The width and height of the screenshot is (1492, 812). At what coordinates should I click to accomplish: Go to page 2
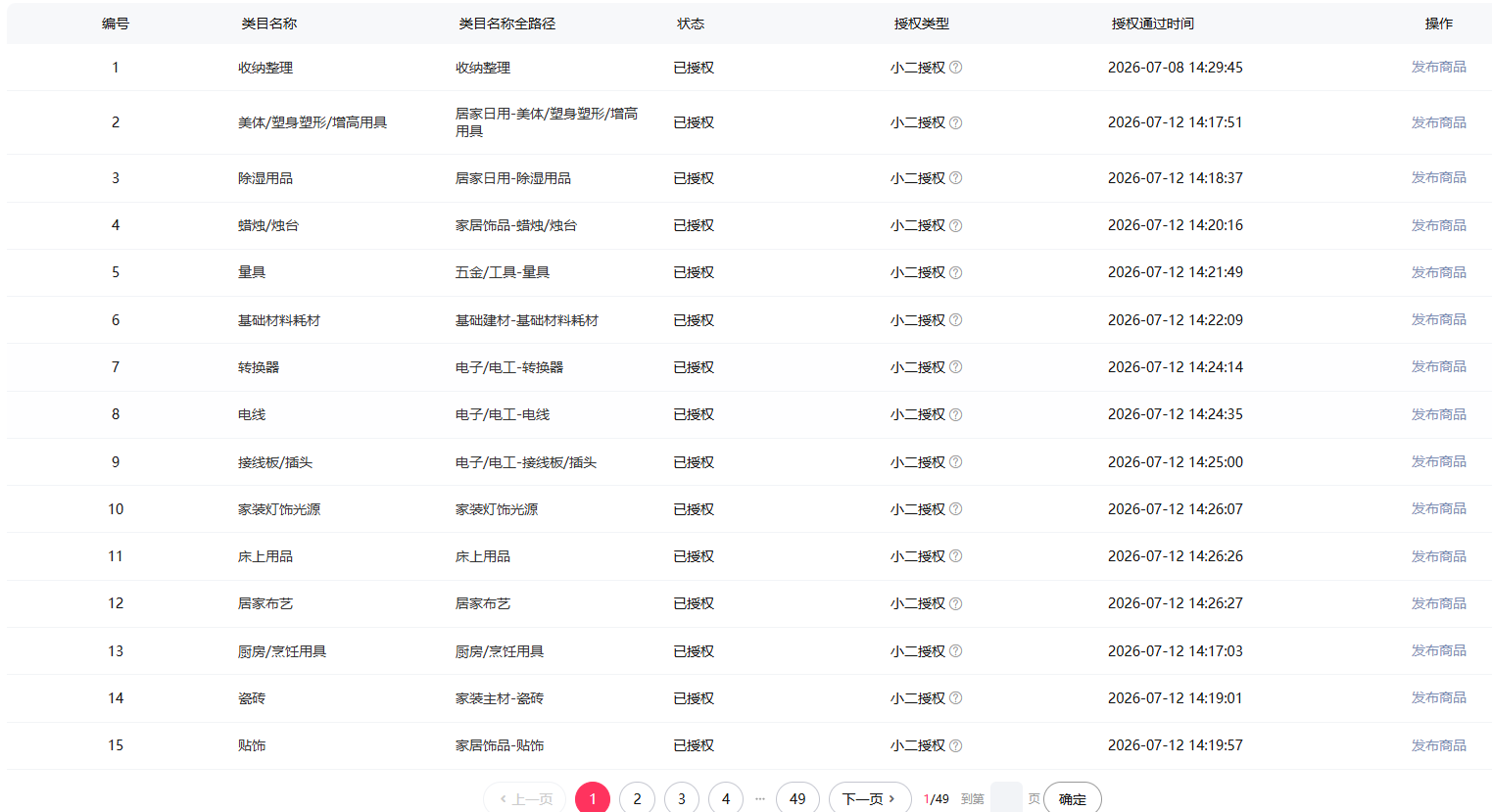(637, 798)
